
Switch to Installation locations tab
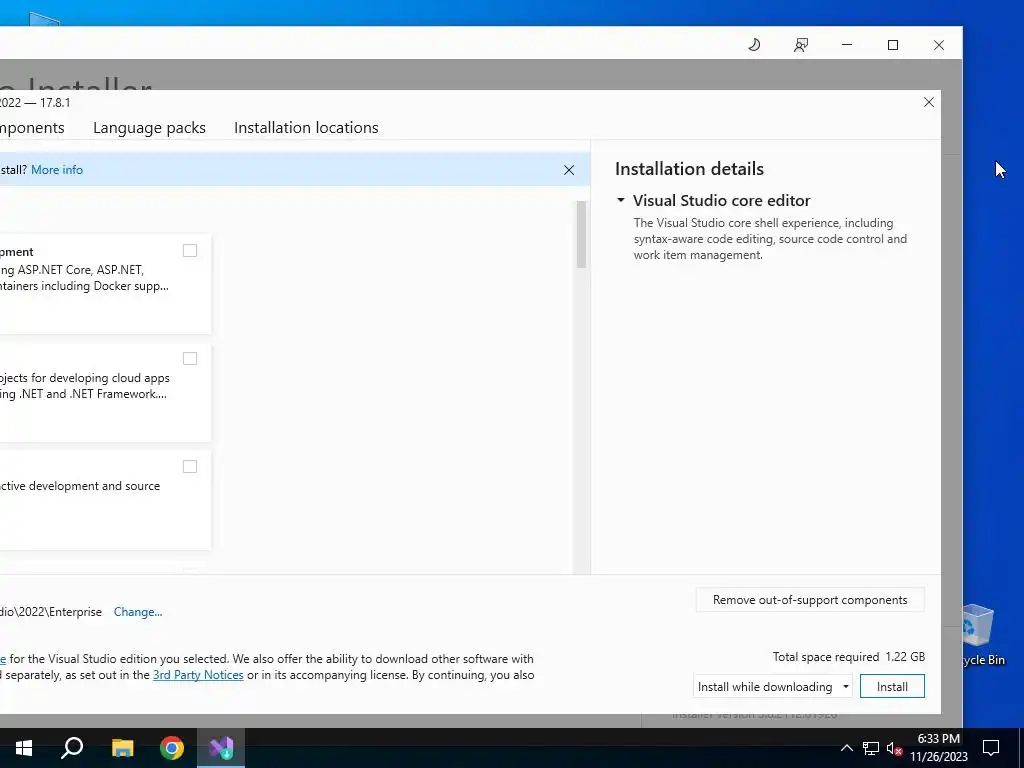pos(306,127)
